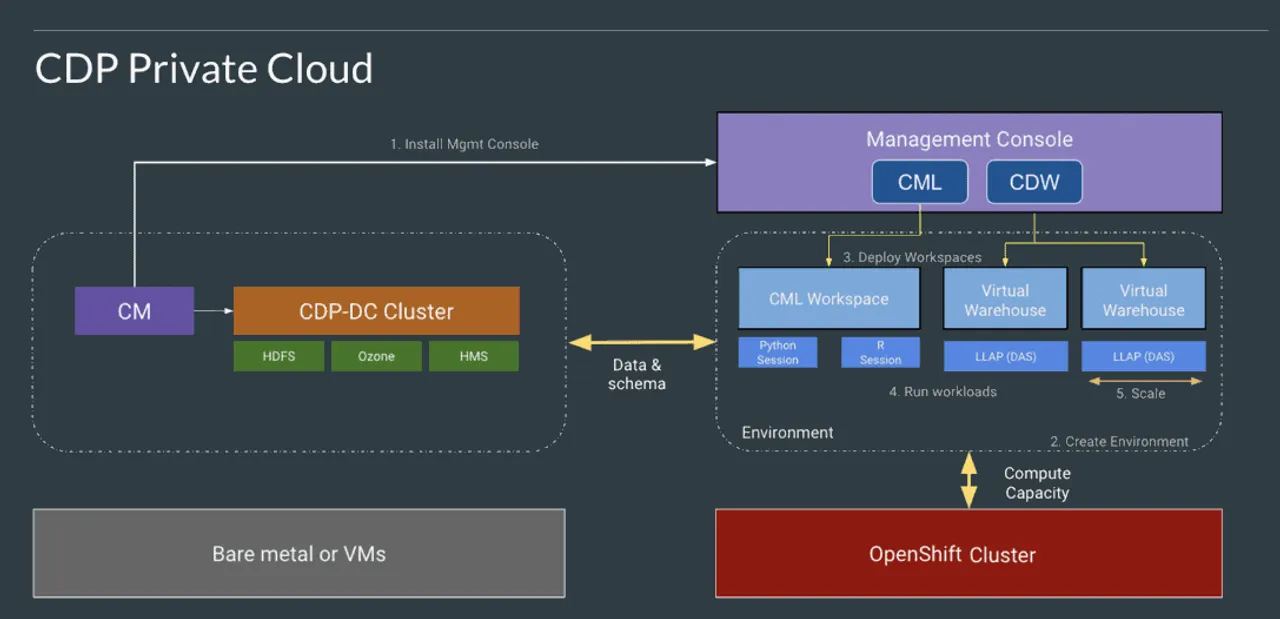1280x619 pixels.
Task: Click the '5. Scale' label
Action: coord(1141,393)
